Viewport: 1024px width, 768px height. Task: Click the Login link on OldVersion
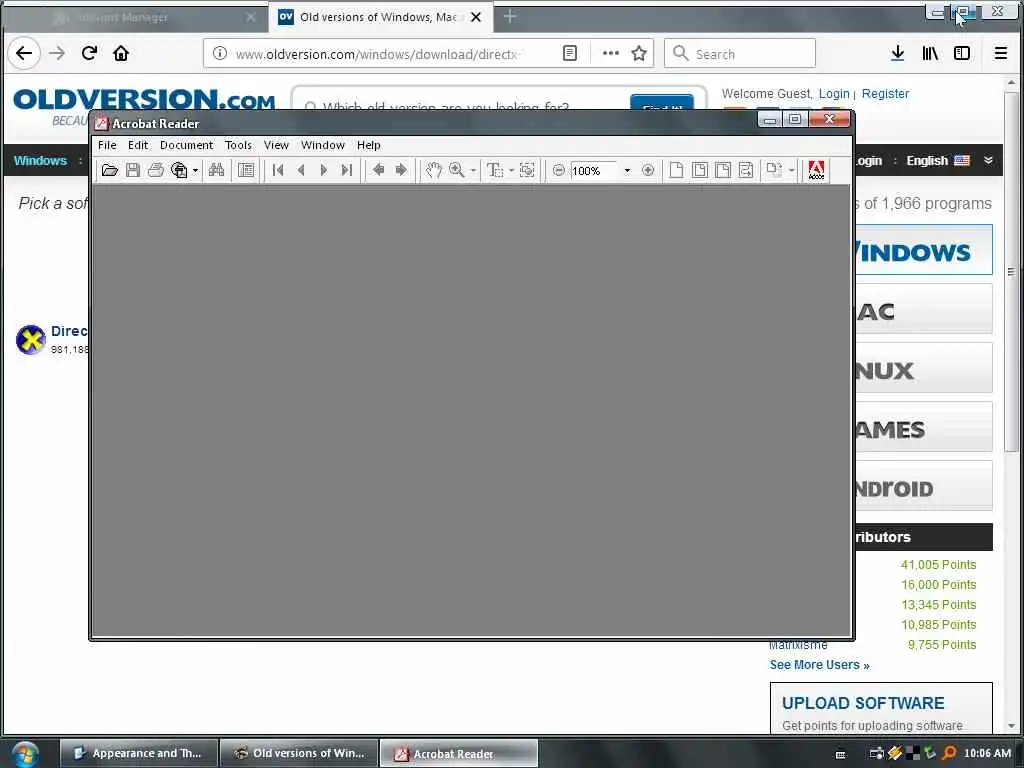click(834, 94)
